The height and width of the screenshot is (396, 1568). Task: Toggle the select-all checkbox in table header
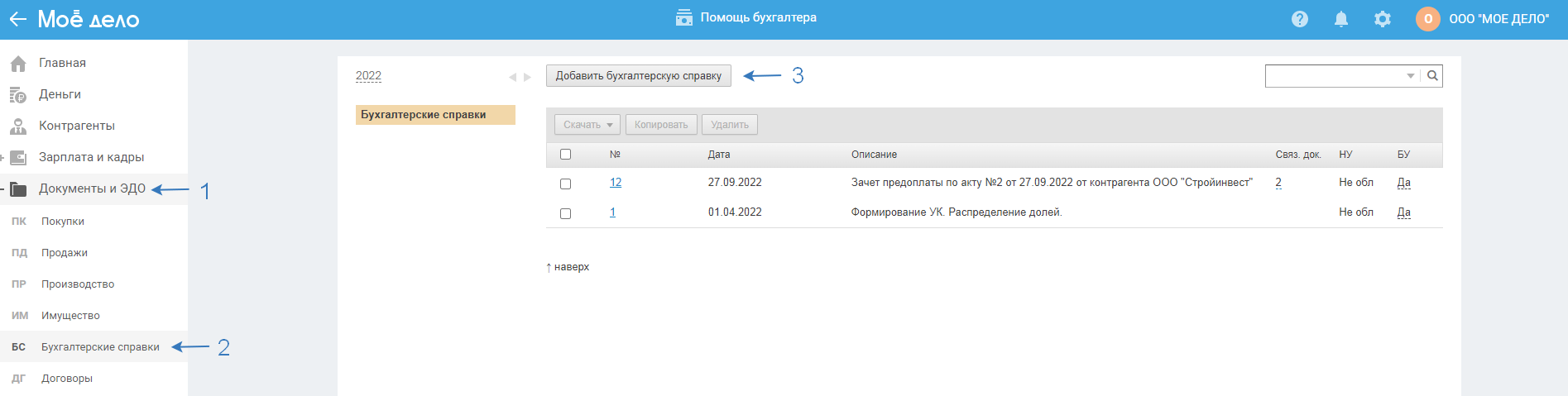tap(566, 155)
